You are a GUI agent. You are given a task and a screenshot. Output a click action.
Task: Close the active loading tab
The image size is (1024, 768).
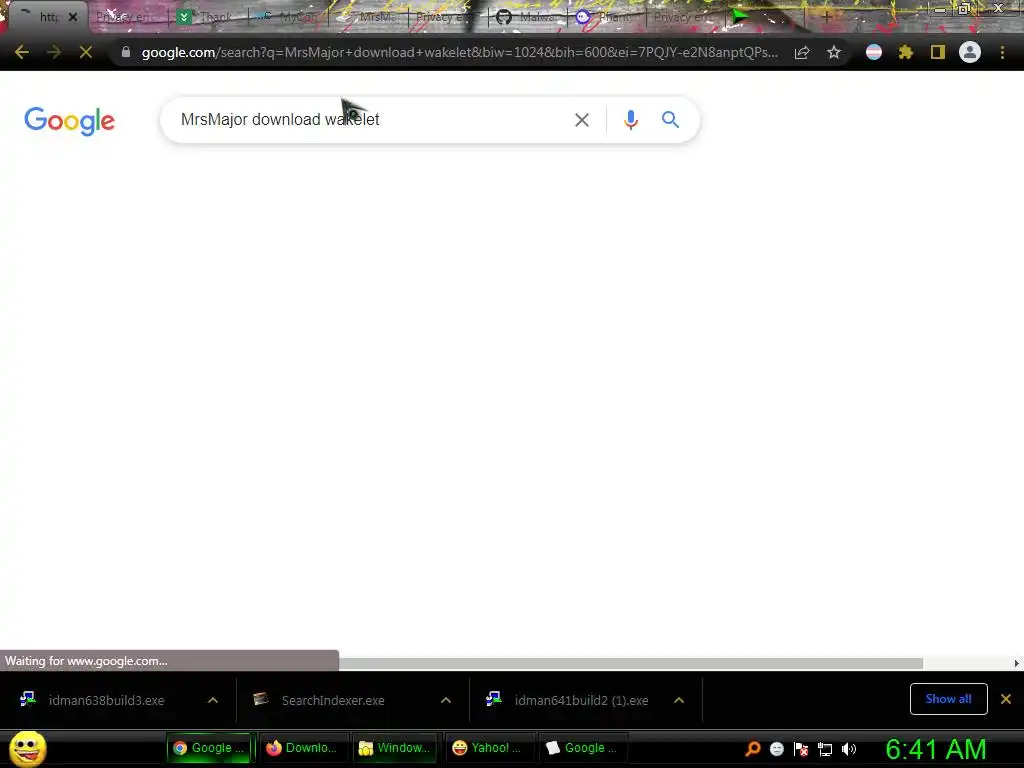pos(73,17)
